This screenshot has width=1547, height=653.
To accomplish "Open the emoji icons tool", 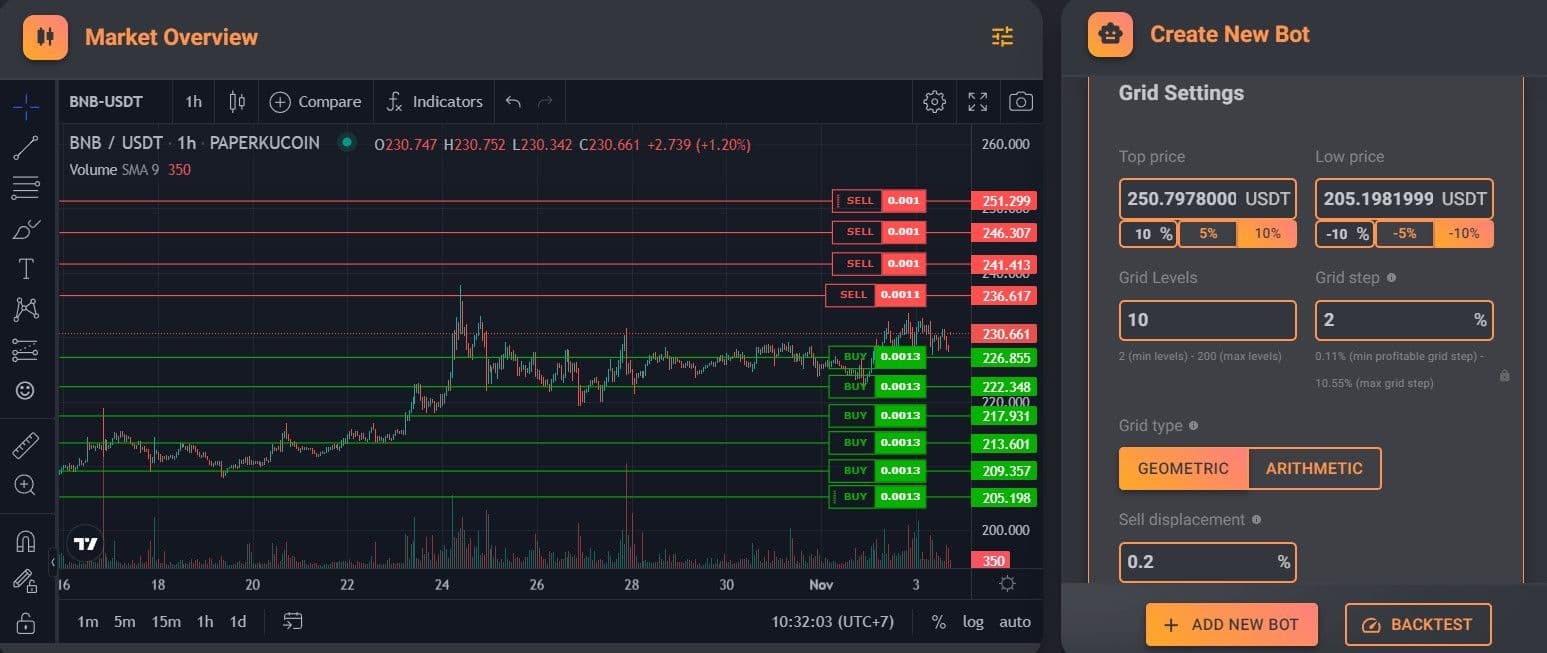I will tap(26, 390).
